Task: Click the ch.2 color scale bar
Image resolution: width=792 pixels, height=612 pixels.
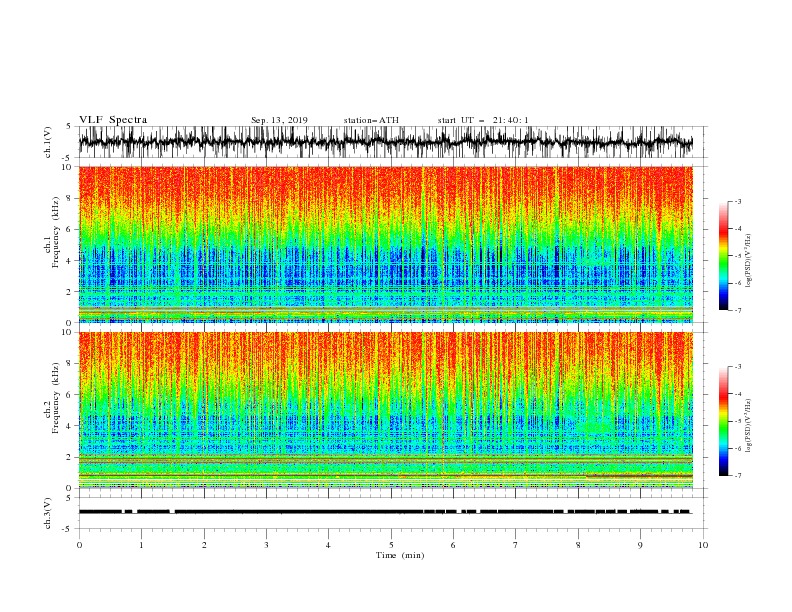Action: click(x=724, y=421)
